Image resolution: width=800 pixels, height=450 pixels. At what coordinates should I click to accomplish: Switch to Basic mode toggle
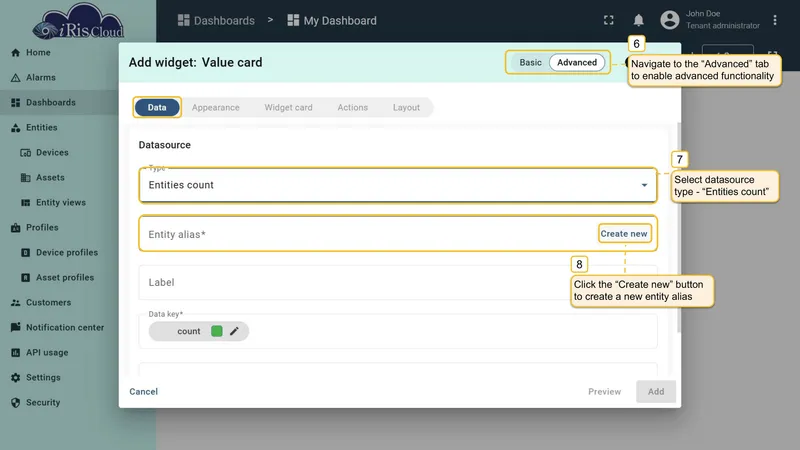[530, 62]
